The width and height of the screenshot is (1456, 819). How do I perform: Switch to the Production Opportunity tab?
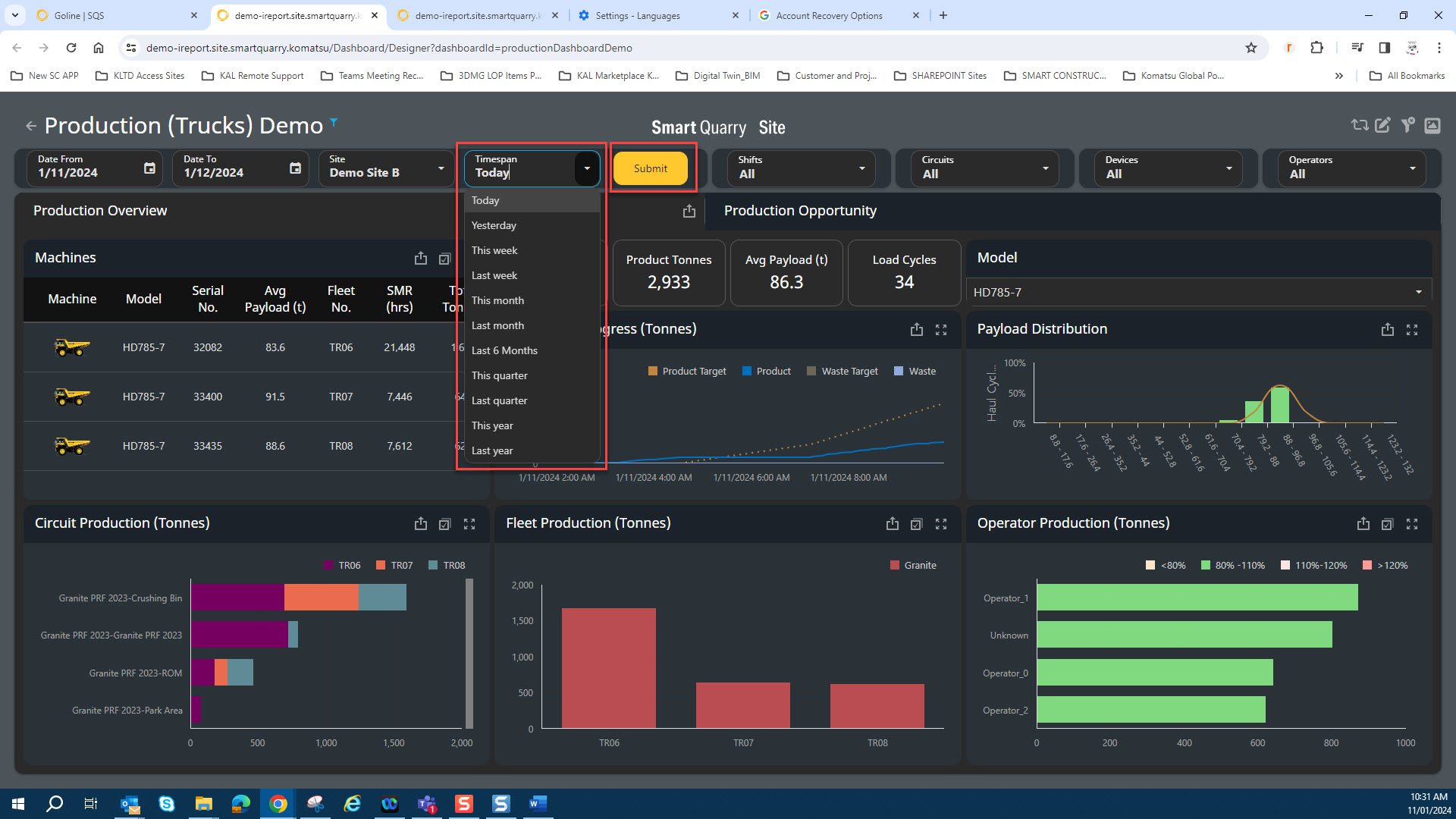800,211
